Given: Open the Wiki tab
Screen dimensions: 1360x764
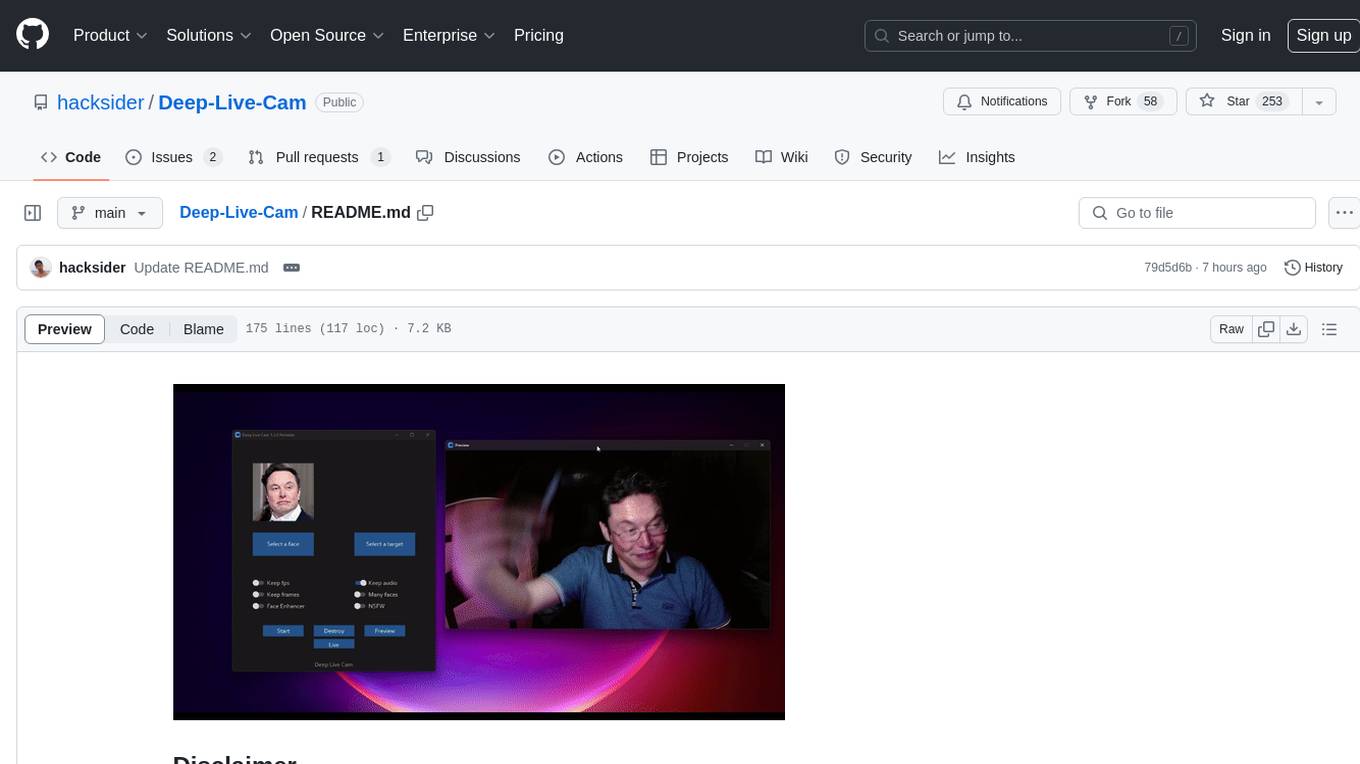Looking at the screenshot, I should pyautogui.click(x=782, y=157).
